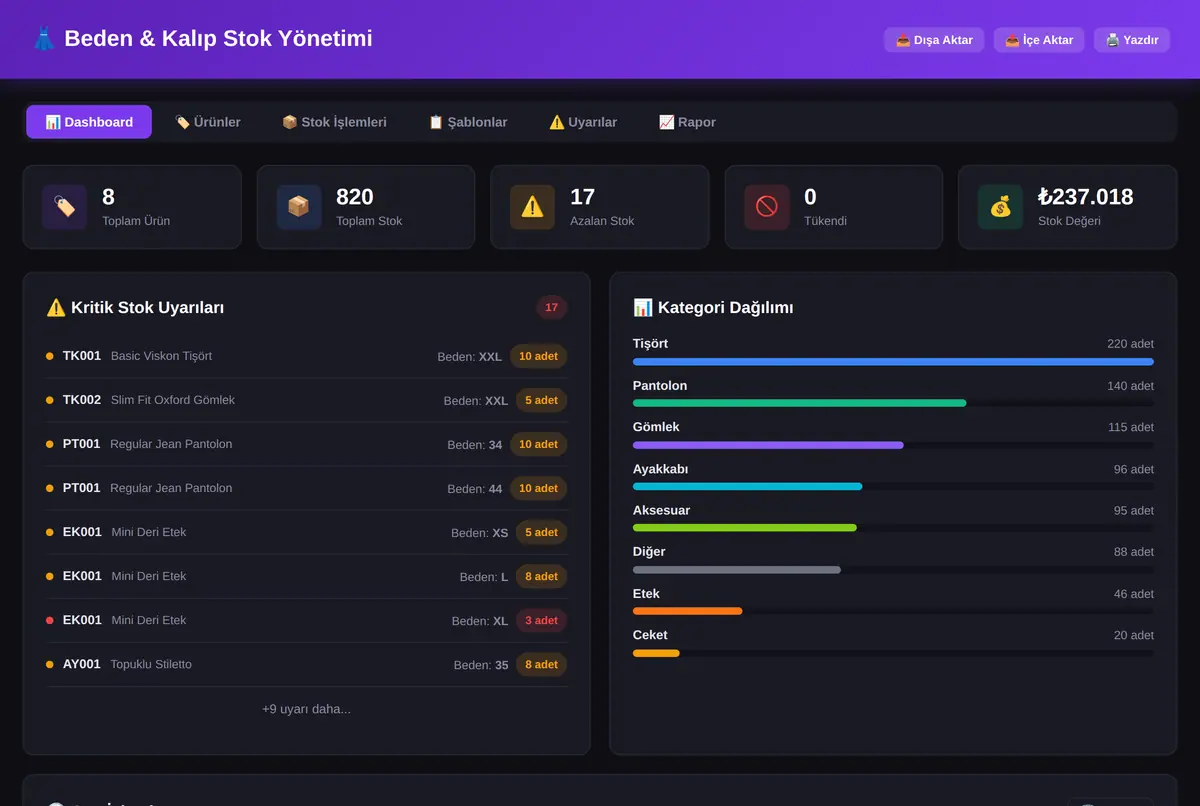Click the gray Diğer category bar
Screen dimensions: 1200x806
point(737,570)
